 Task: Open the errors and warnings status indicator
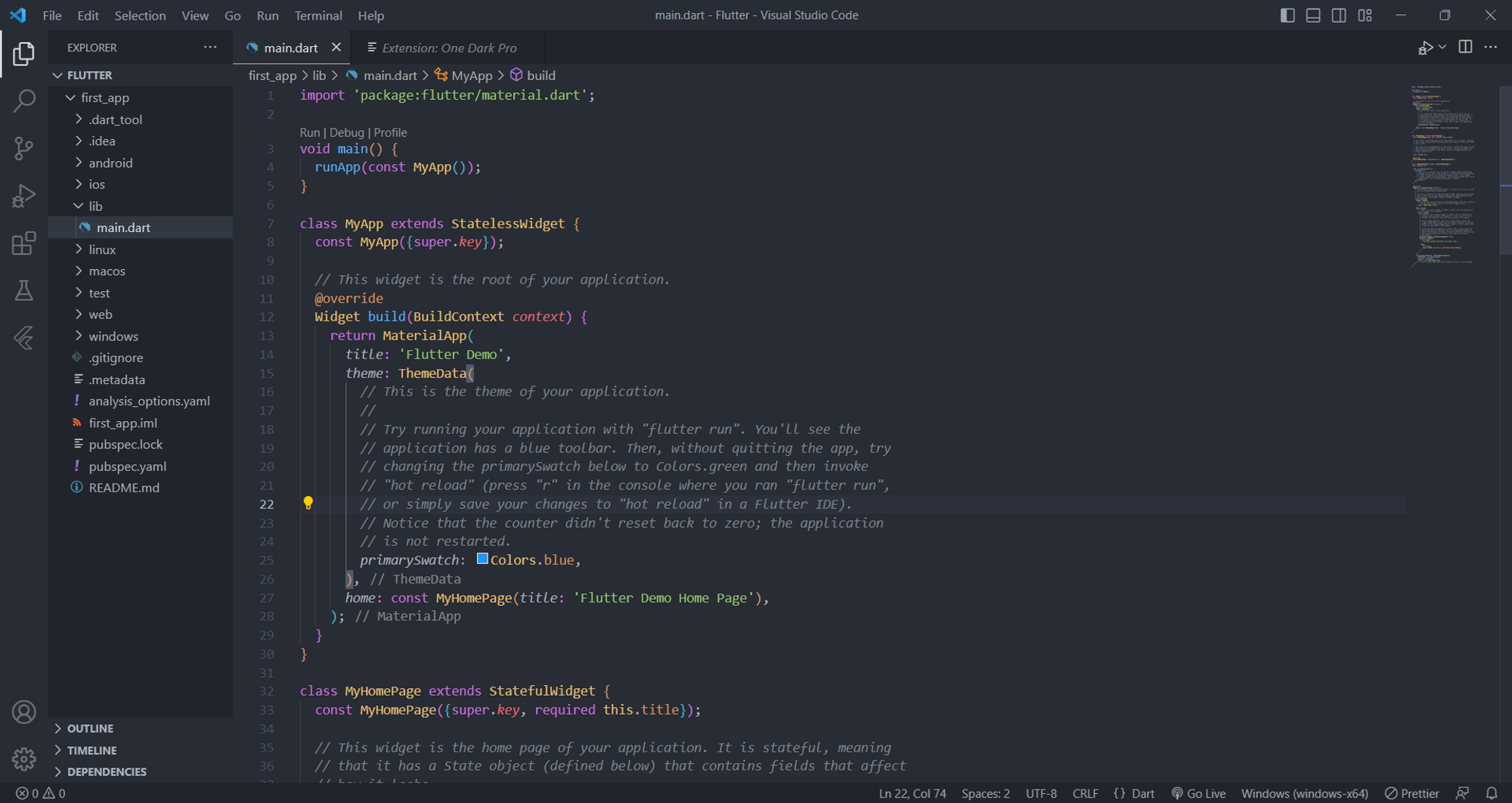[x=41, y=793]
